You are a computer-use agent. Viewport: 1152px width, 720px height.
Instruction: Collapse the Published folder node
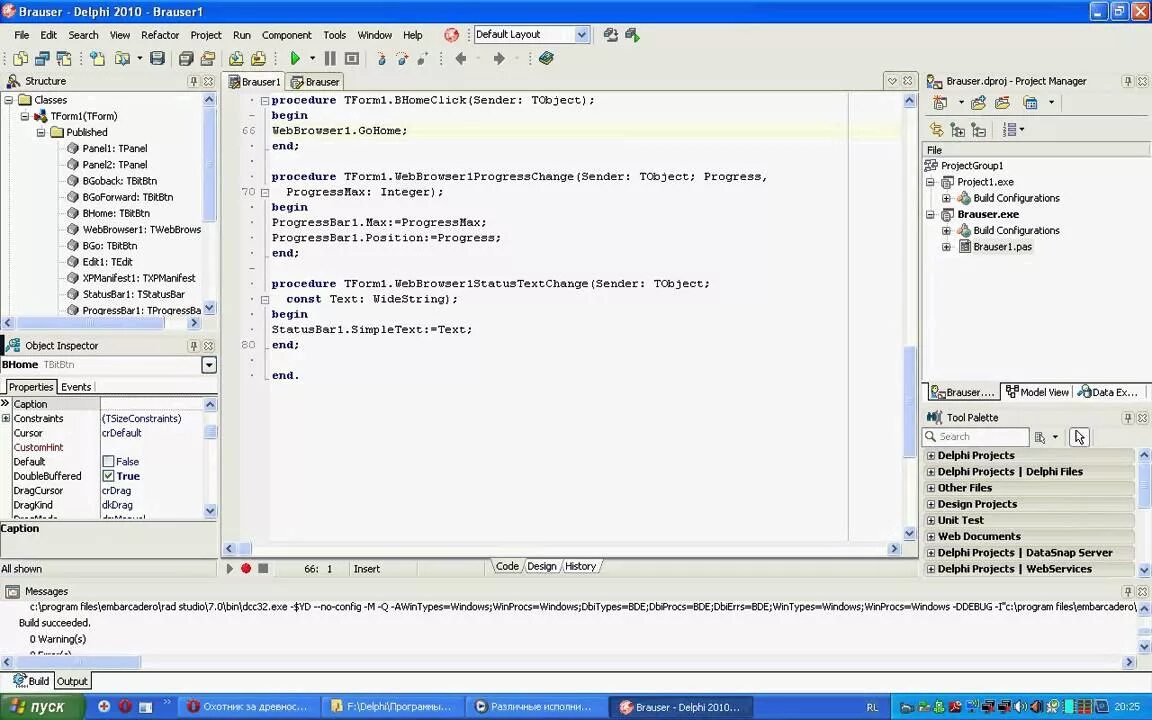click(x=41, y=132)
